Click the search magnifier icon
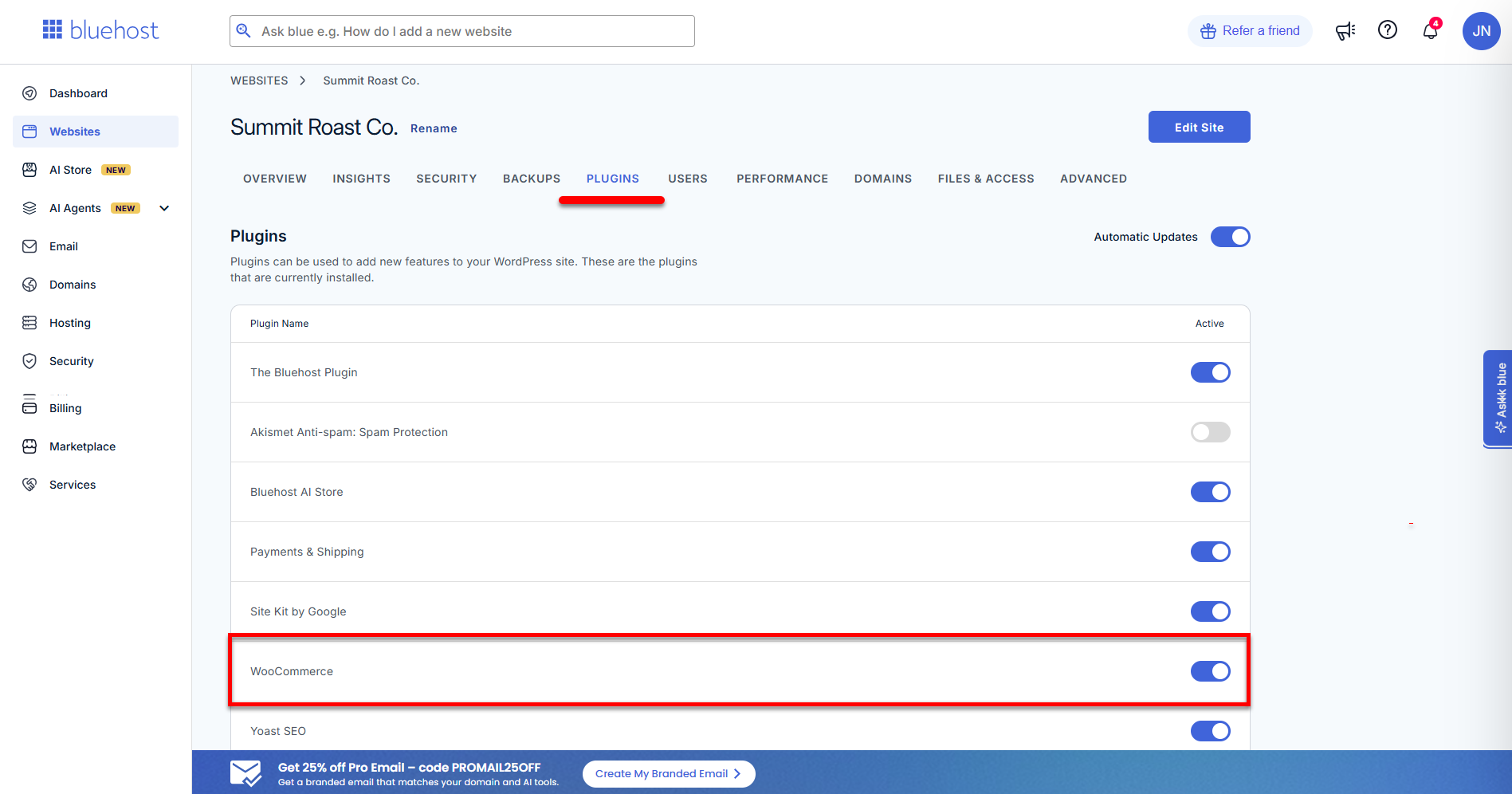Image resolution: width=1512 pixels, height=794 pixels. [244, 30]
